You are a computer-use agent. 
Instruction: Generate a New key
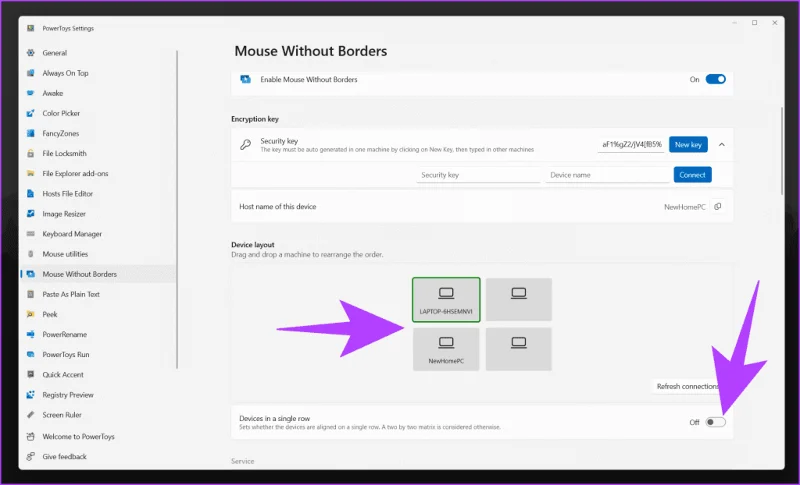(688, 145)
